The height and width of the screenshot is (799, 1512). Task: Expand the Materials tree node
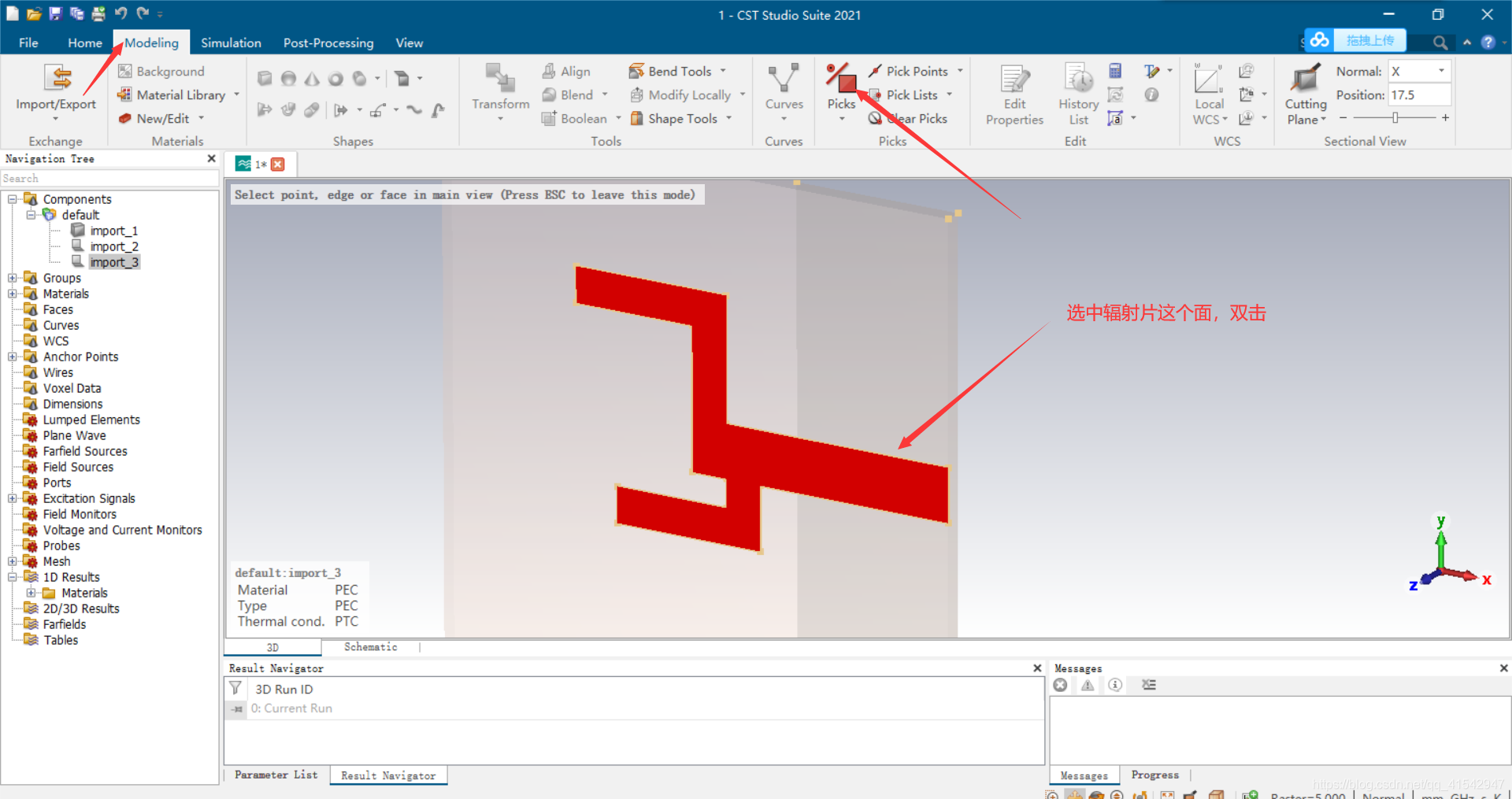tap(13, 294)
